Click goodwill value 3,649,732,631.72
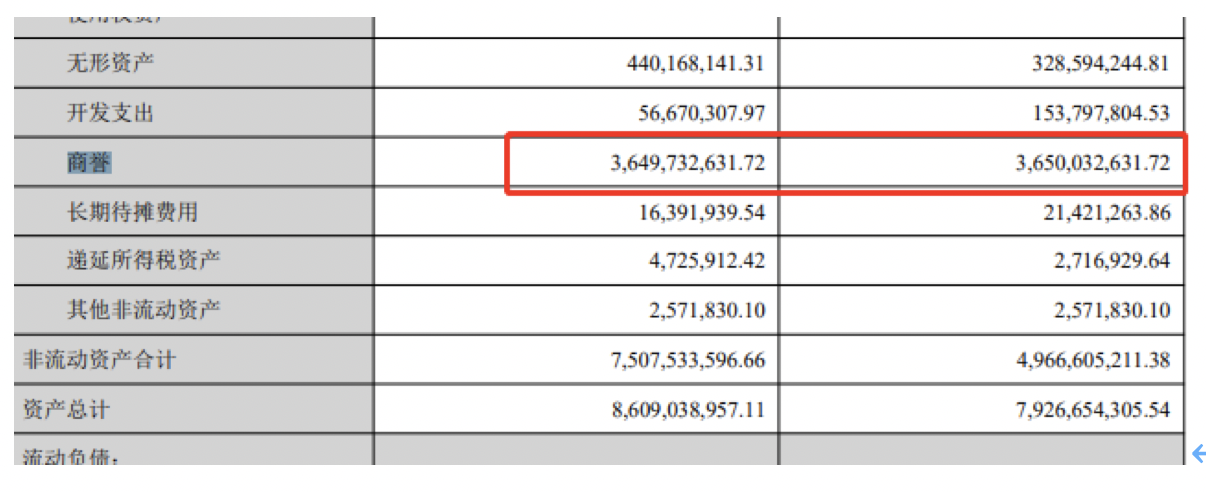1206x492 pixels. click(x=688, y=162)
